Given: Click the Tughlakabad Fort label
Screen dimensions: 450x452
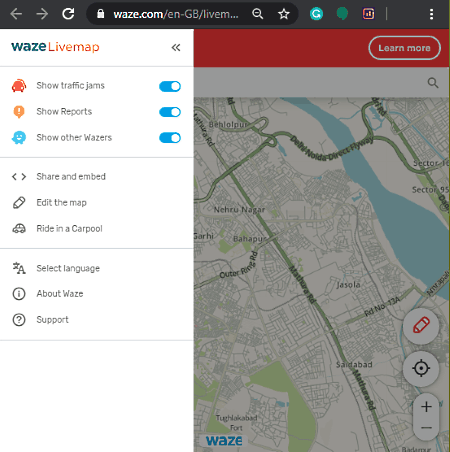Looking at the screenshot, I should pos(236,423).
